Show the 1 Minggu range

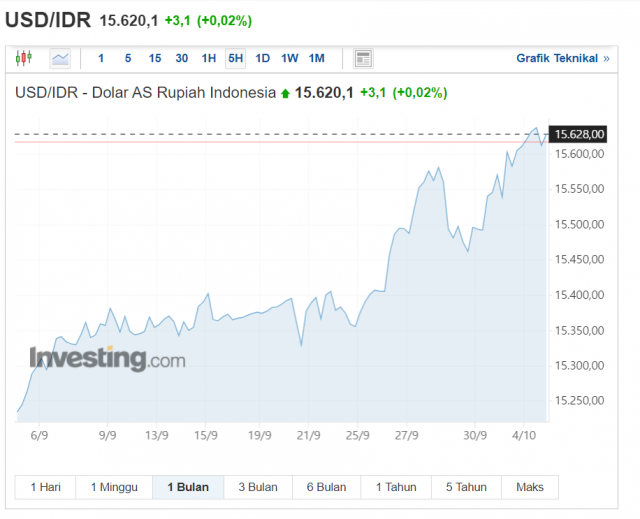pyautogui.click(x=114, y=487)
